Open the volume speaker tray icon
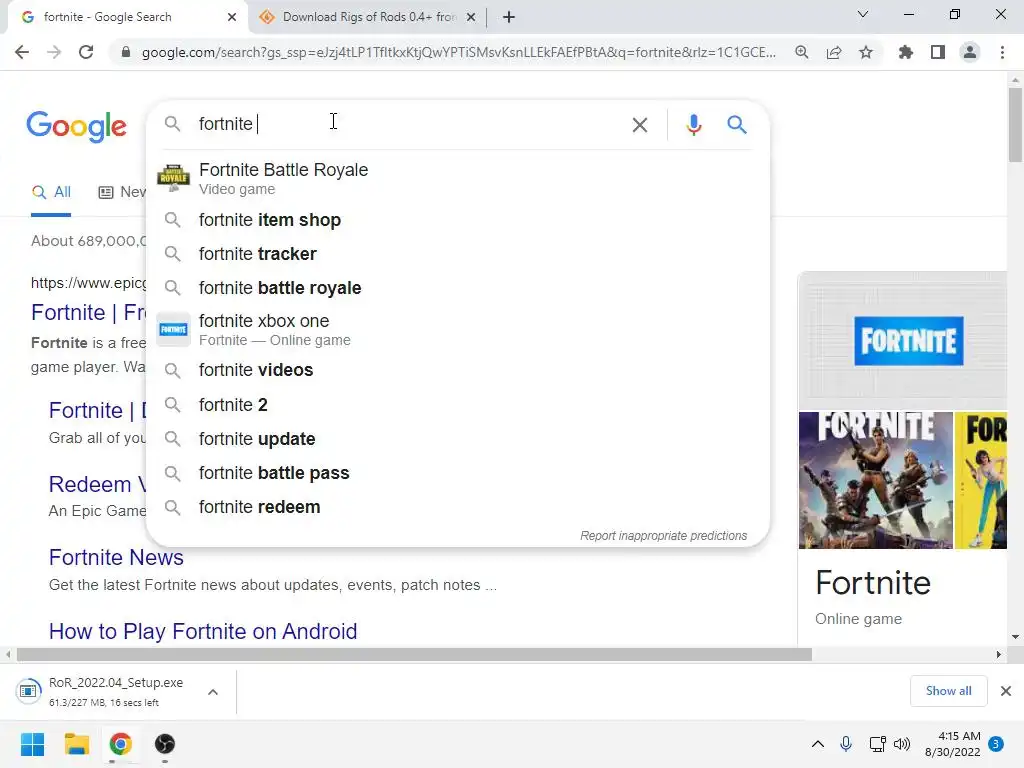The width and height of the screenshot is (1024, 768). coord(902,744)
